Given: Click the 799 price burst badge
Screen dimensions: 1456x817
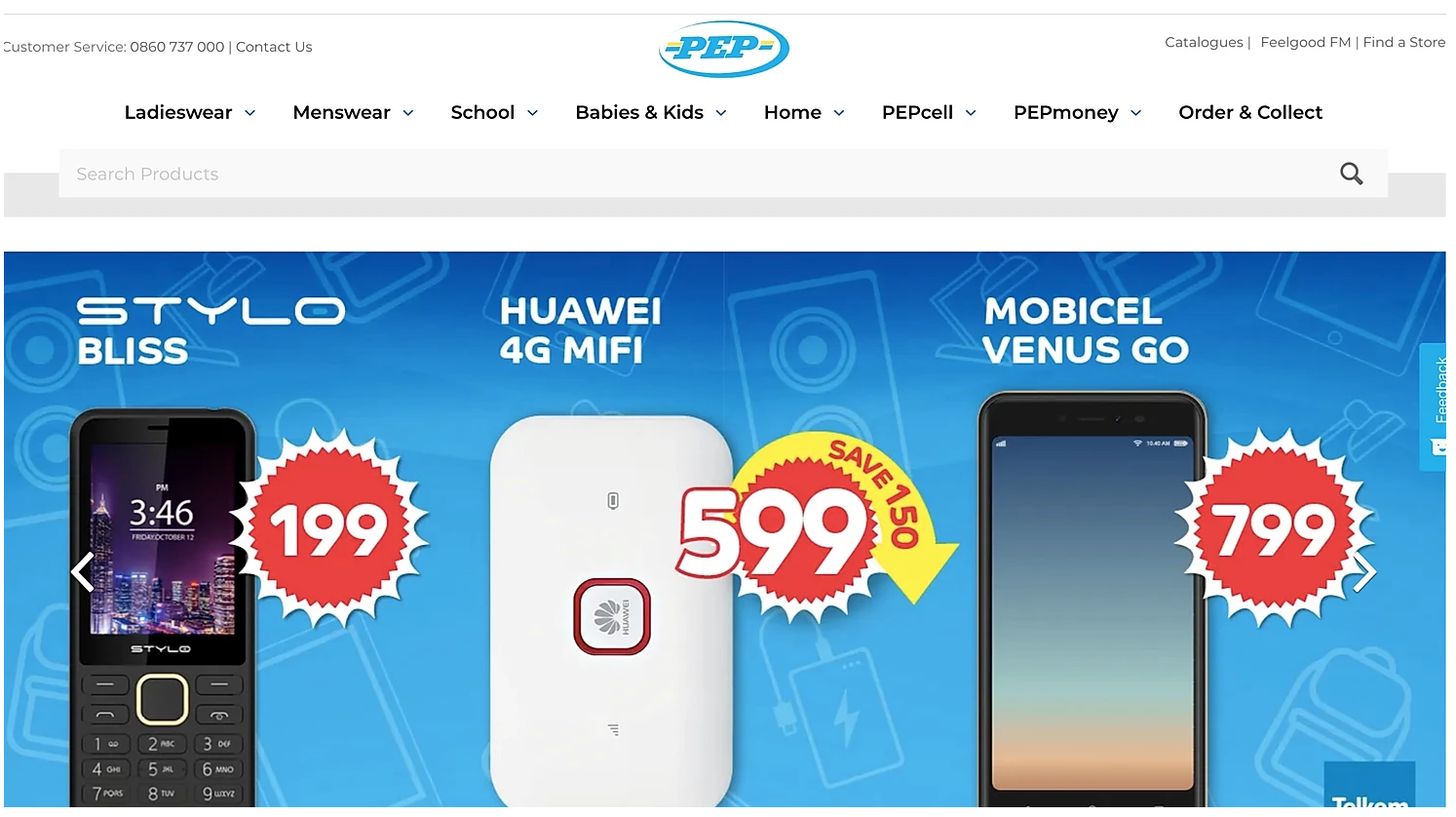Looking at the screenshot, I should click(x=1273, y=529).
